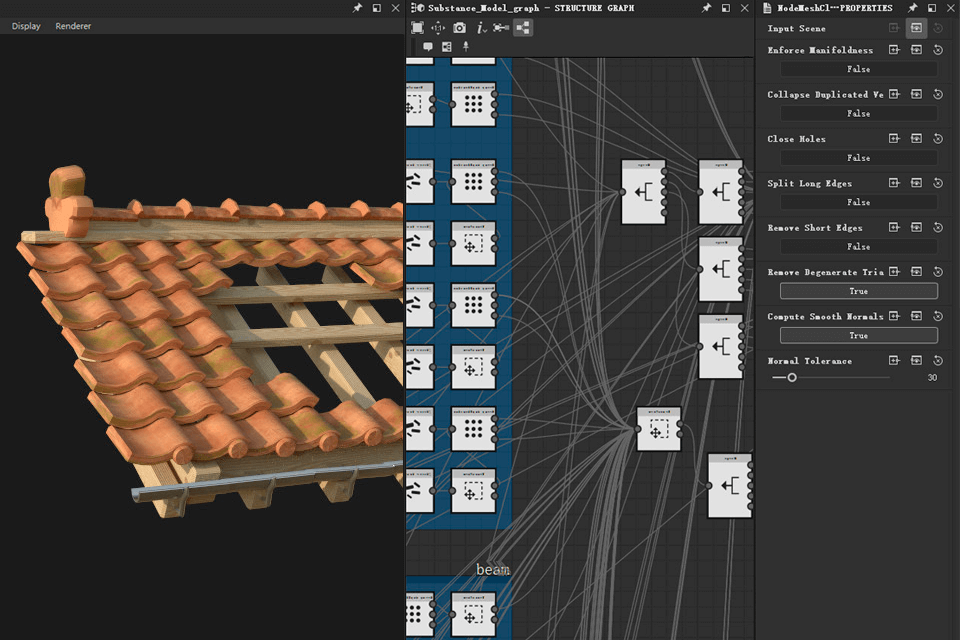Reset graph zoom to 1:1
Viewport: 960px width, 640px height.
[x=438, y=28]
